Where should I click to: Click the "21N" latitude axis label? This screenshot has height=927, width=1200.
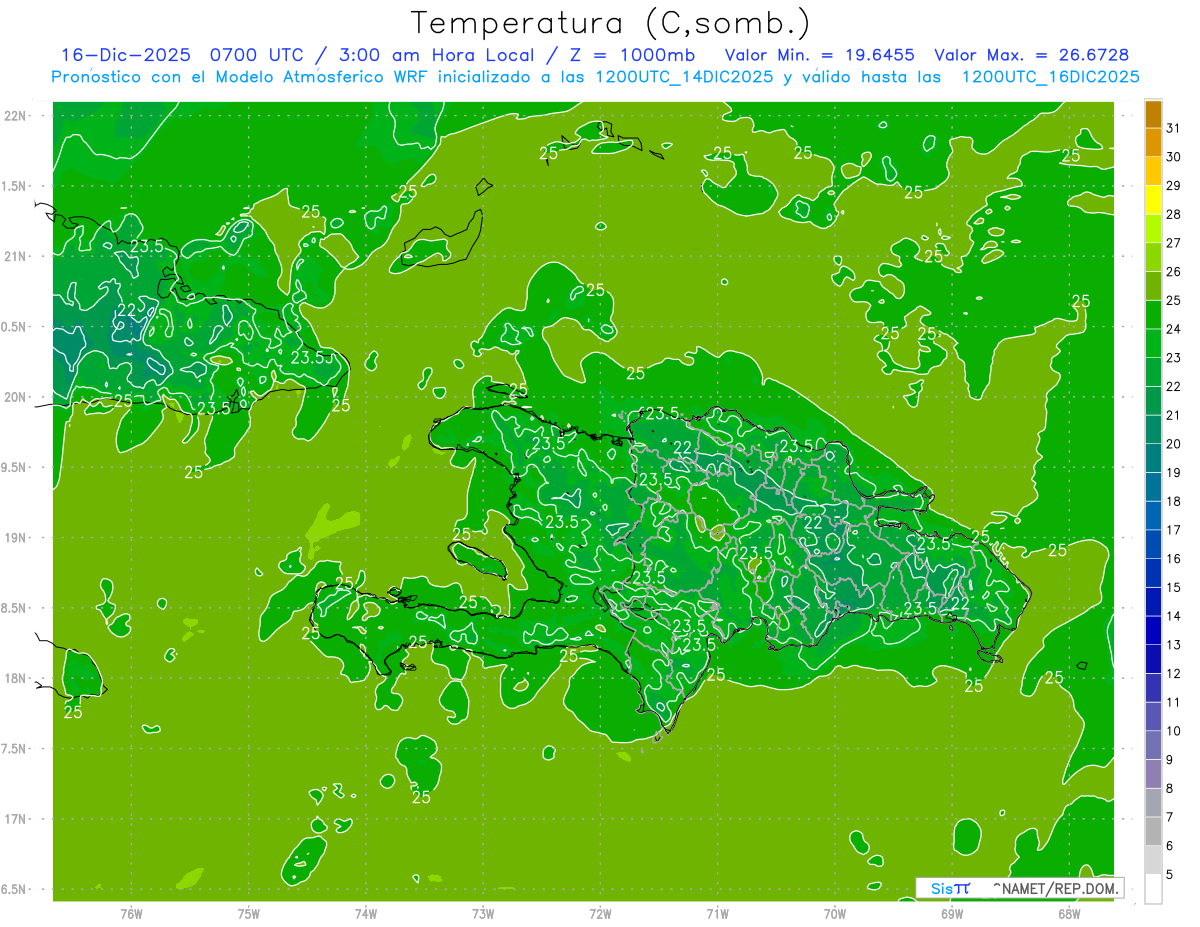tap(16, 257)
